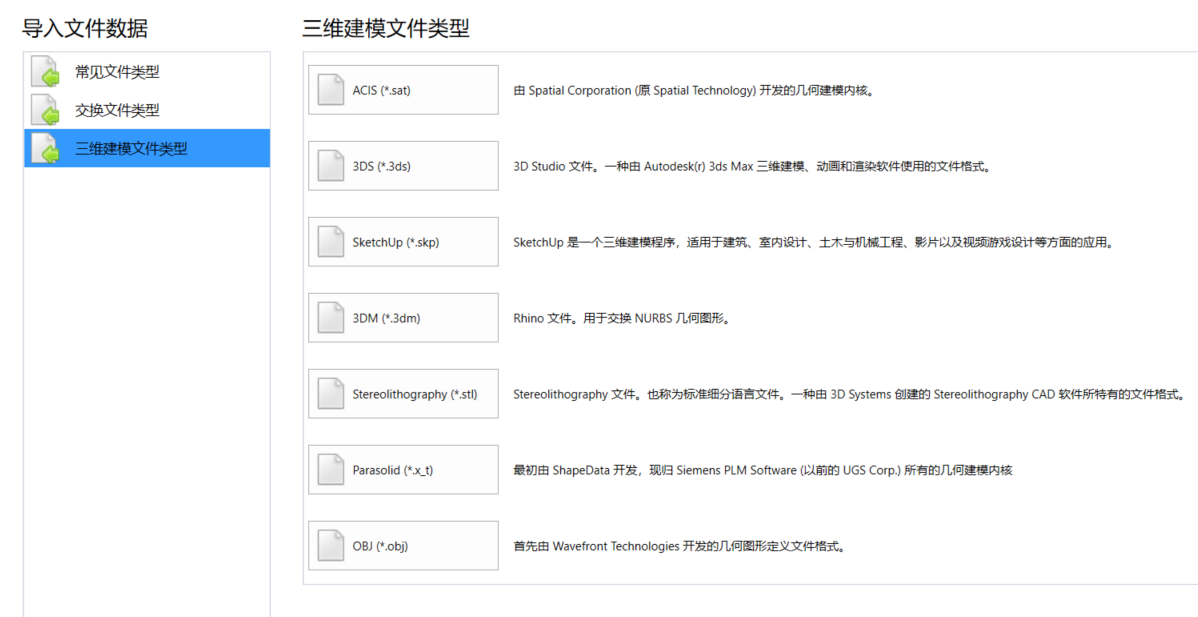Import a Stereolithography (*.stl) file
Image resolution: width=1198 pixels, height=617 pixels.
pyautogui.click(x=403, y=394)
